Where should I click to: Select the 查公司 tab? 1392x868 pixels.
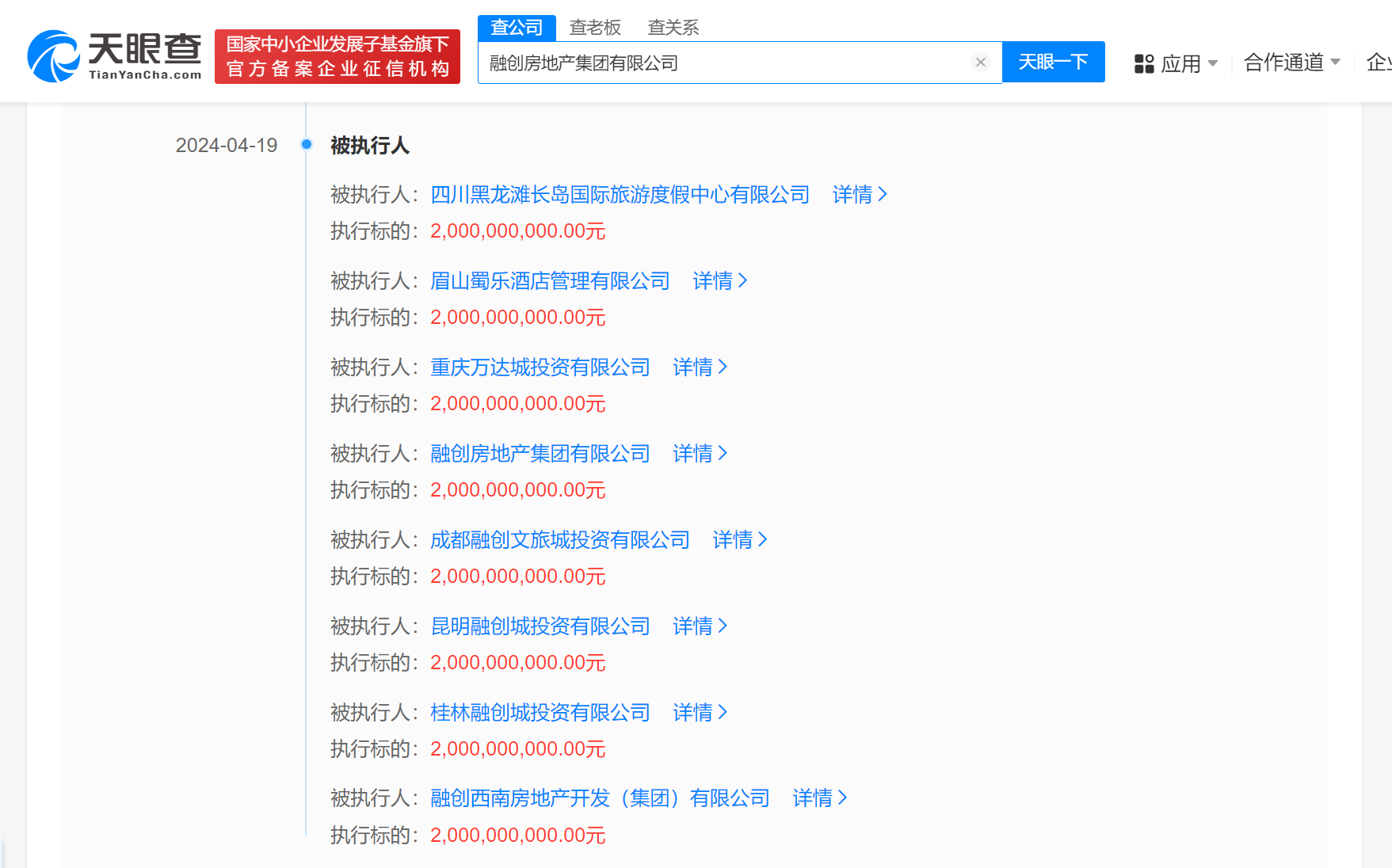tap(516, 27)
